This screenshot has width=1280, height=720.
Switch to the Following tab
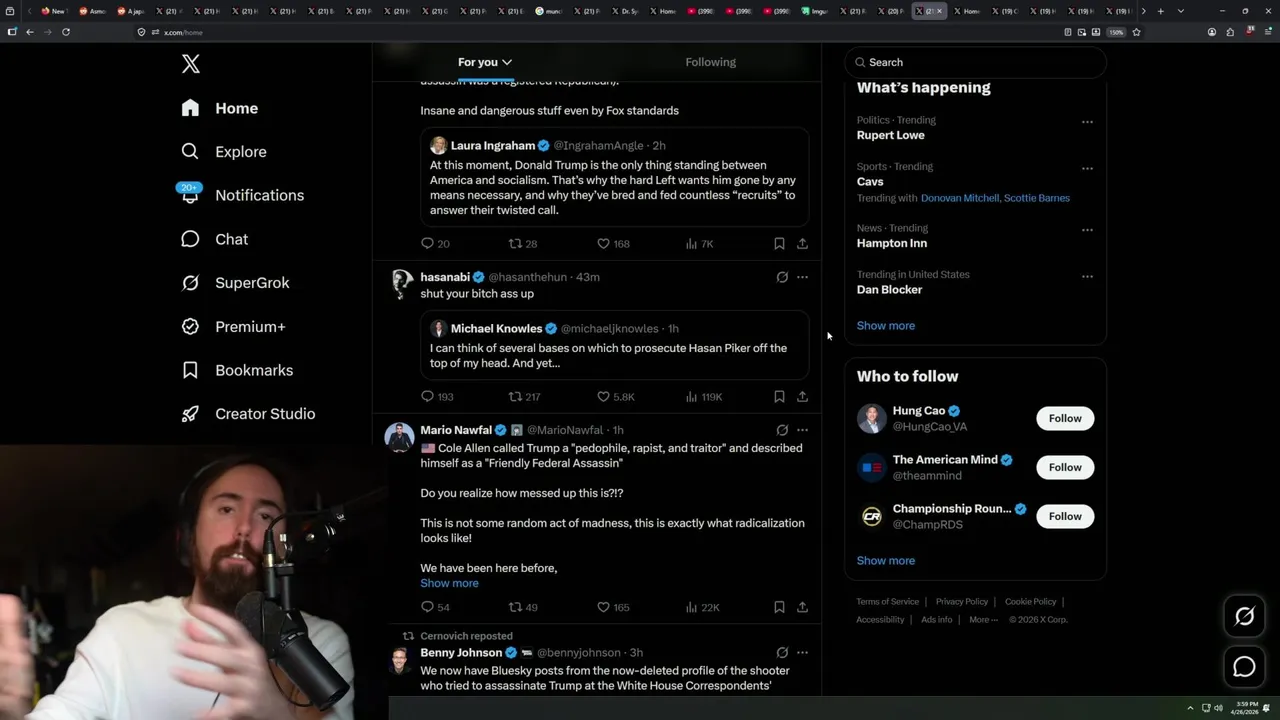click(710, 62)
